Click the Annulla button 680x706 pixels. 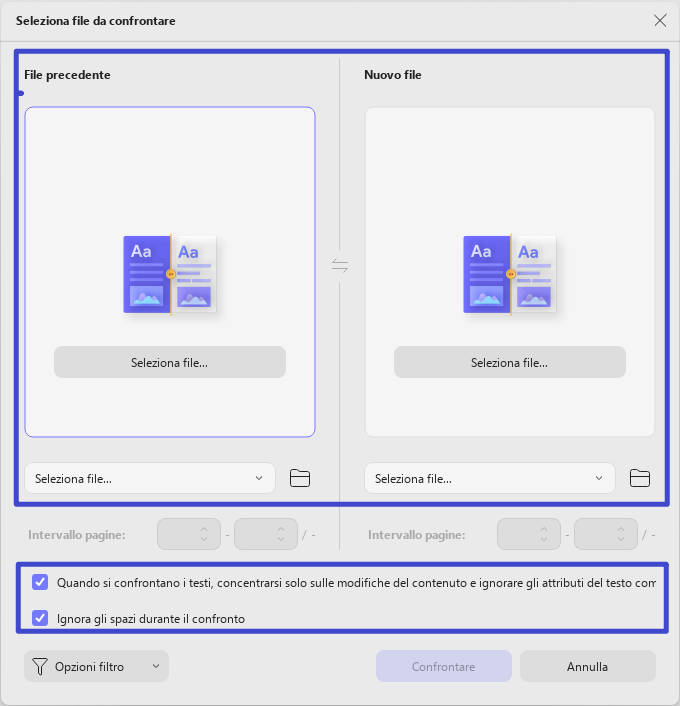pos(588,666)
